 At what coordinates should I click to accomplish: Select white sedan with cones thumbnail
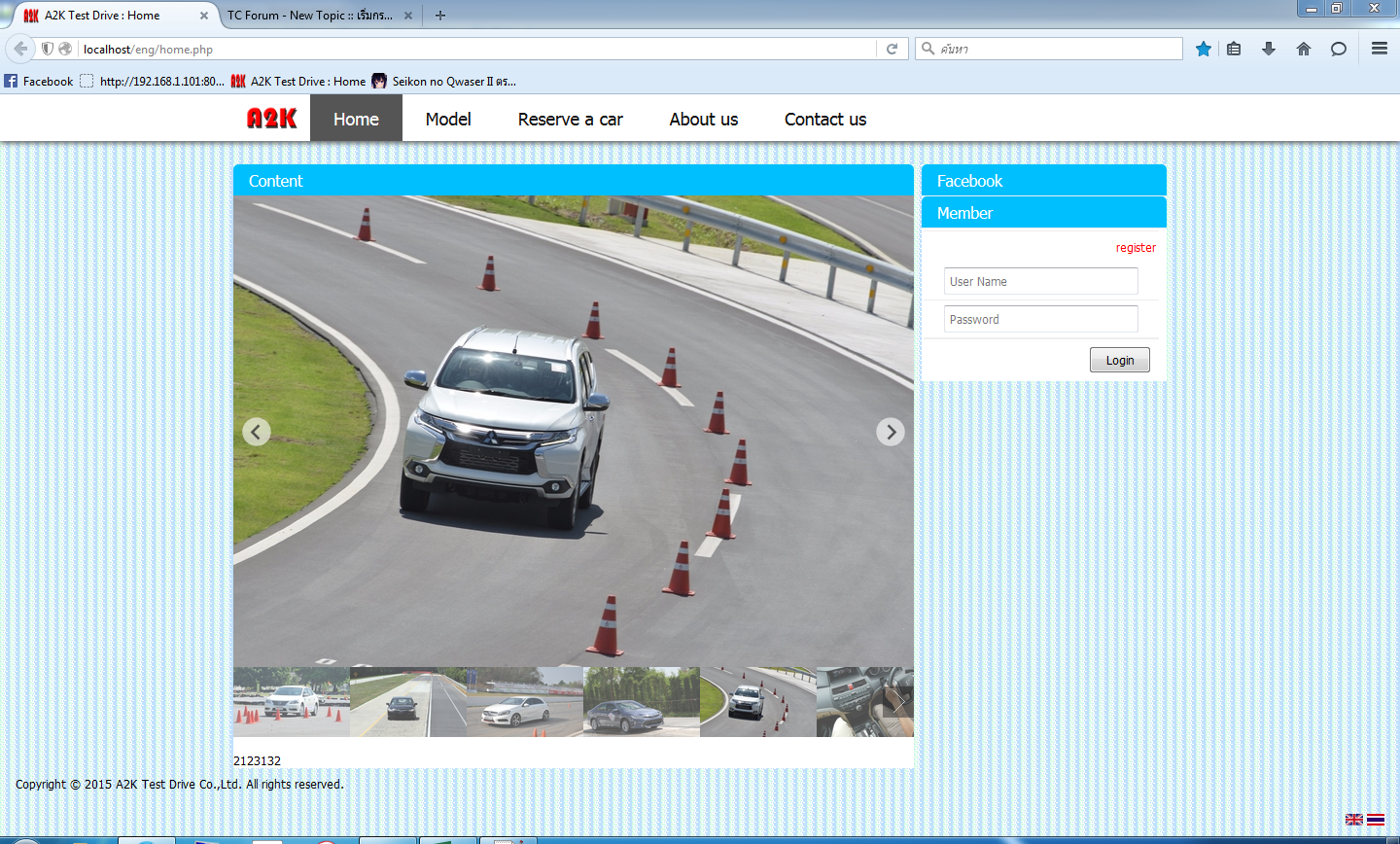(x=292, y=702)
